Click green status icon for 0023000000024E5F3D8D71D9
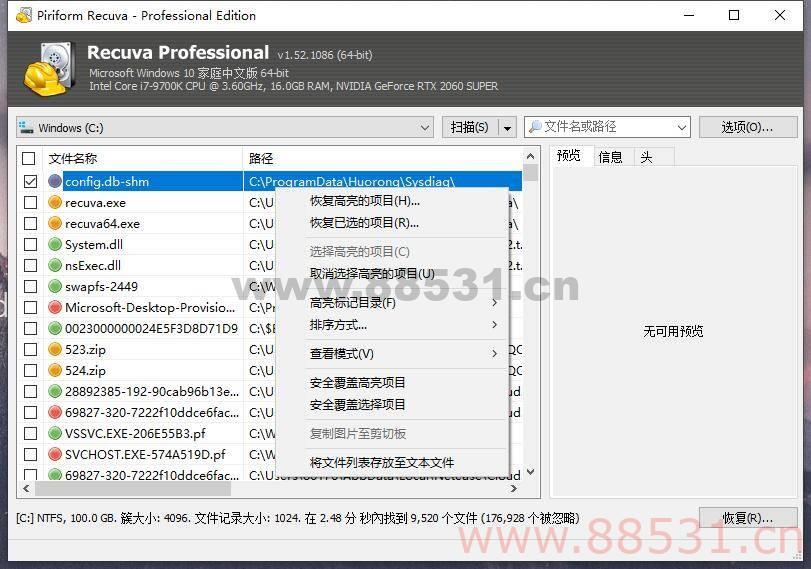The image size is (811, 569). click(55, 328)
